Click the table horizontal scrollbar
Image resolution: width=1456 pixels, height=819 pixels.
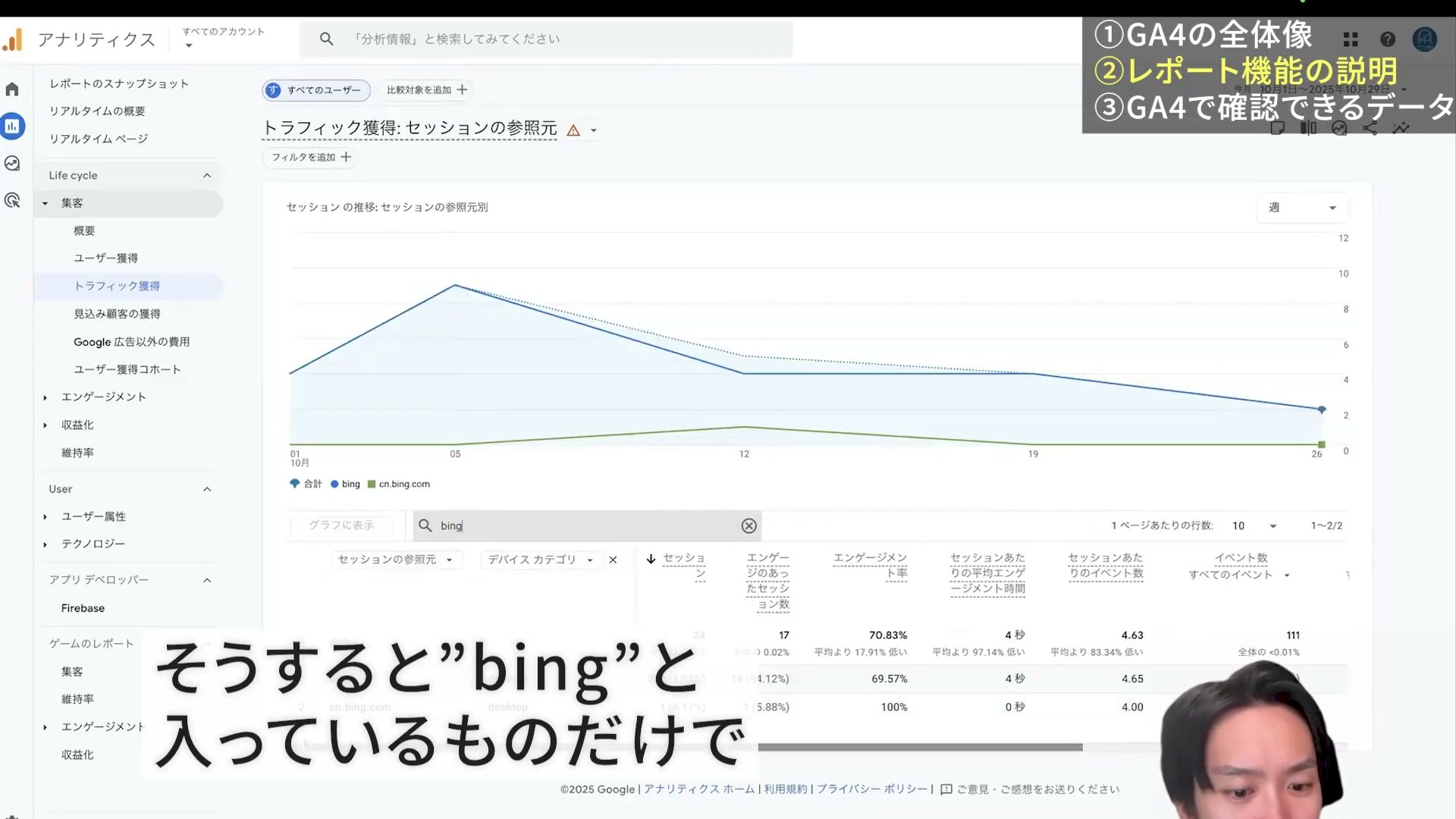click(x=920, y=748)
